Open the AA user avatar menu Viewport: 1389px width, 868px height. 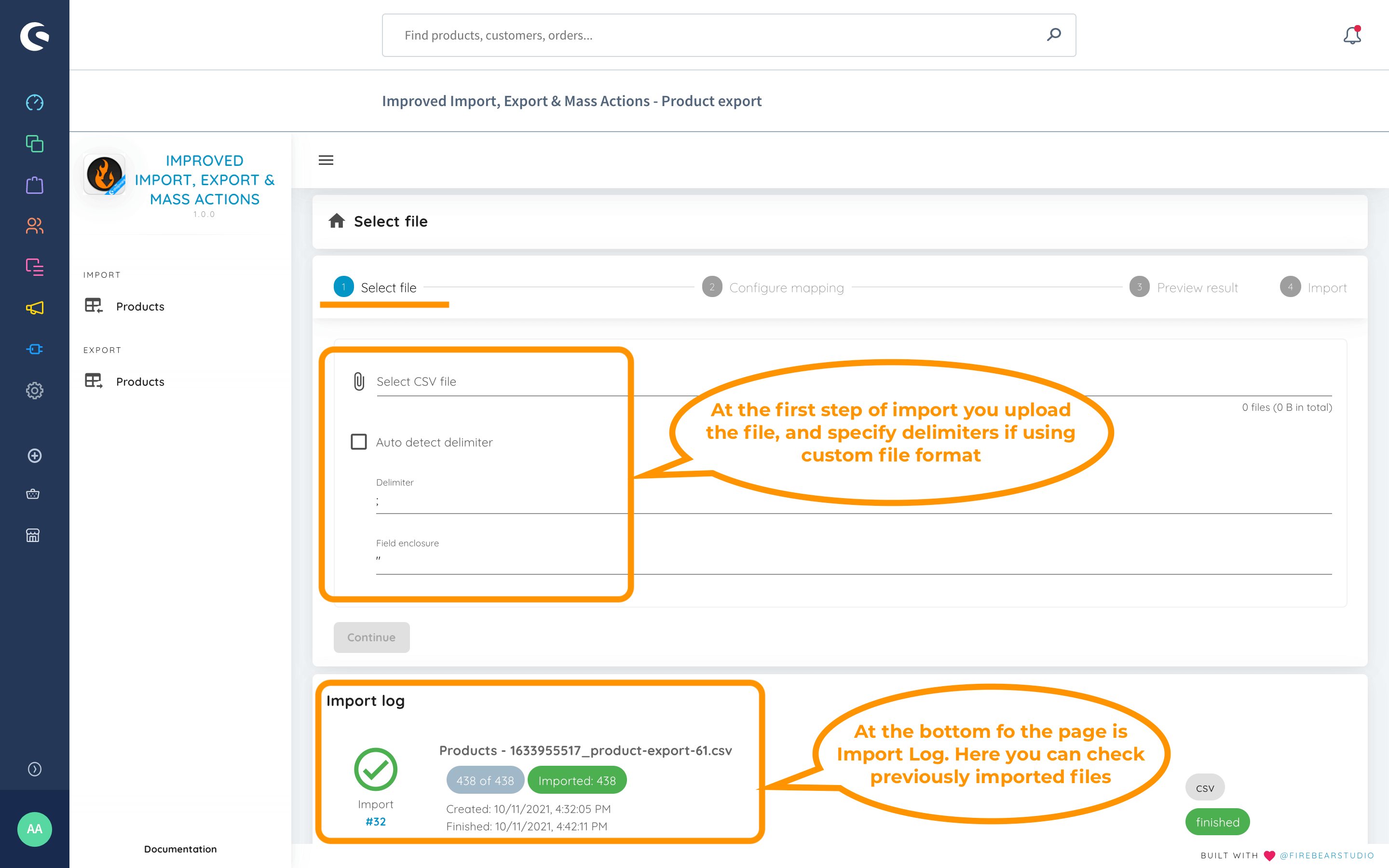click(x=34, y=828)
